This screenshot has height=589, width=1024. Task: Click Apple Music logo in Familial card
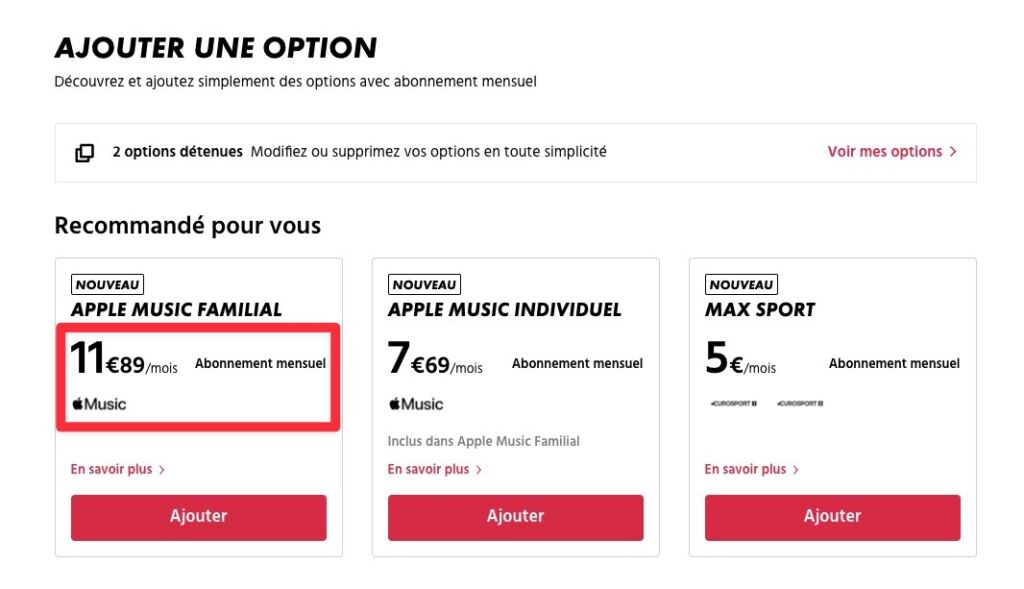99,404
